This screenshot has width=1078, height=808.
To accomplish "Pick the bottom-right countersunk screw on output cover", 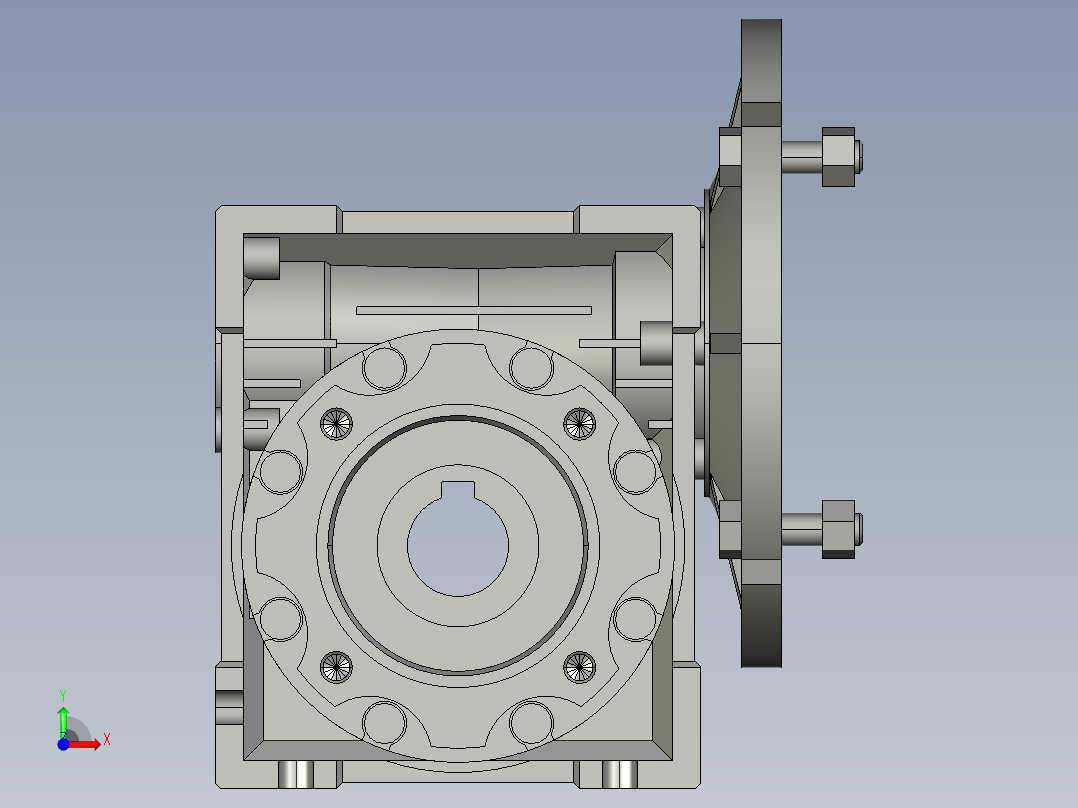I will coord(578,666).
